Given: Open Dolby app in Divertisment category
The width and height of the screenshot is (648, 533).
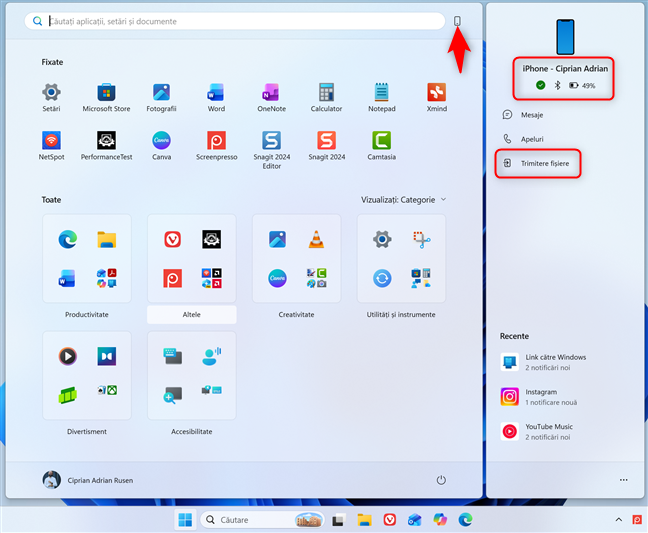Looking at the screenshot, I should pos(107,356).
